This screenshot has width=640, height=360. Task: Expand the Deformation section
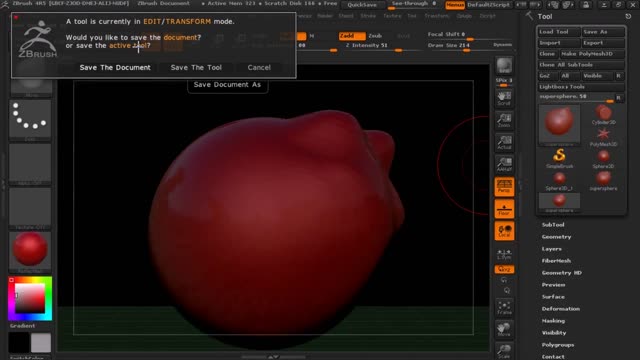point(560,309)
